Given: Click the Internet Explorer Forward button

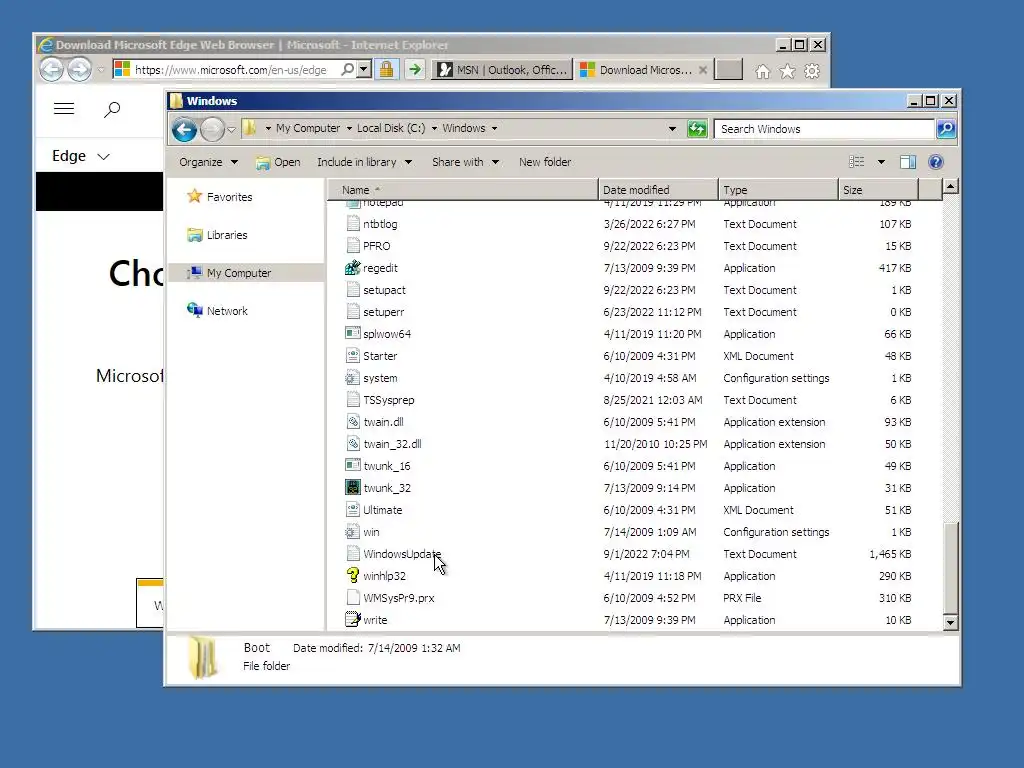Looking at the screenshot, I should [80, 69].
